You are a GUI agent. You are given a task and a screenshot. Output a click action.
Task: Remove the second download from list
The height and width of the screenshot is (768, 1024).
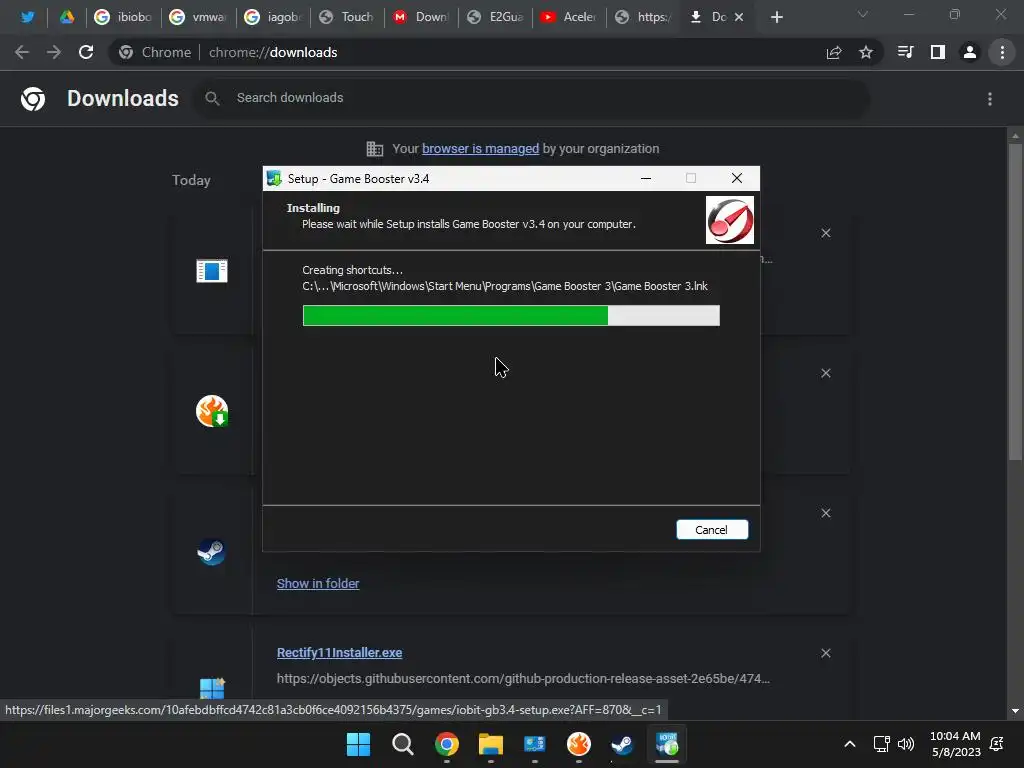tap(825, 373)
